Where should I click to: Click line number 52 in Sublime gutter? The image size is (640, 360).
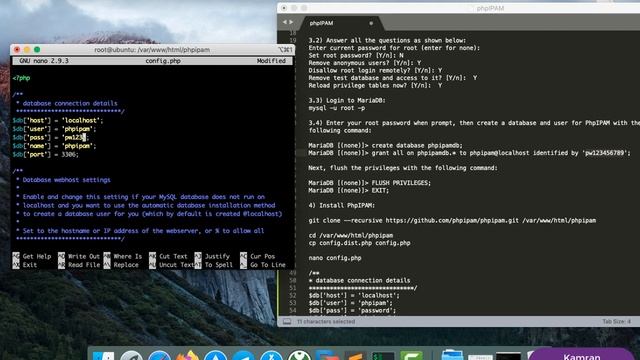(292, 296)
